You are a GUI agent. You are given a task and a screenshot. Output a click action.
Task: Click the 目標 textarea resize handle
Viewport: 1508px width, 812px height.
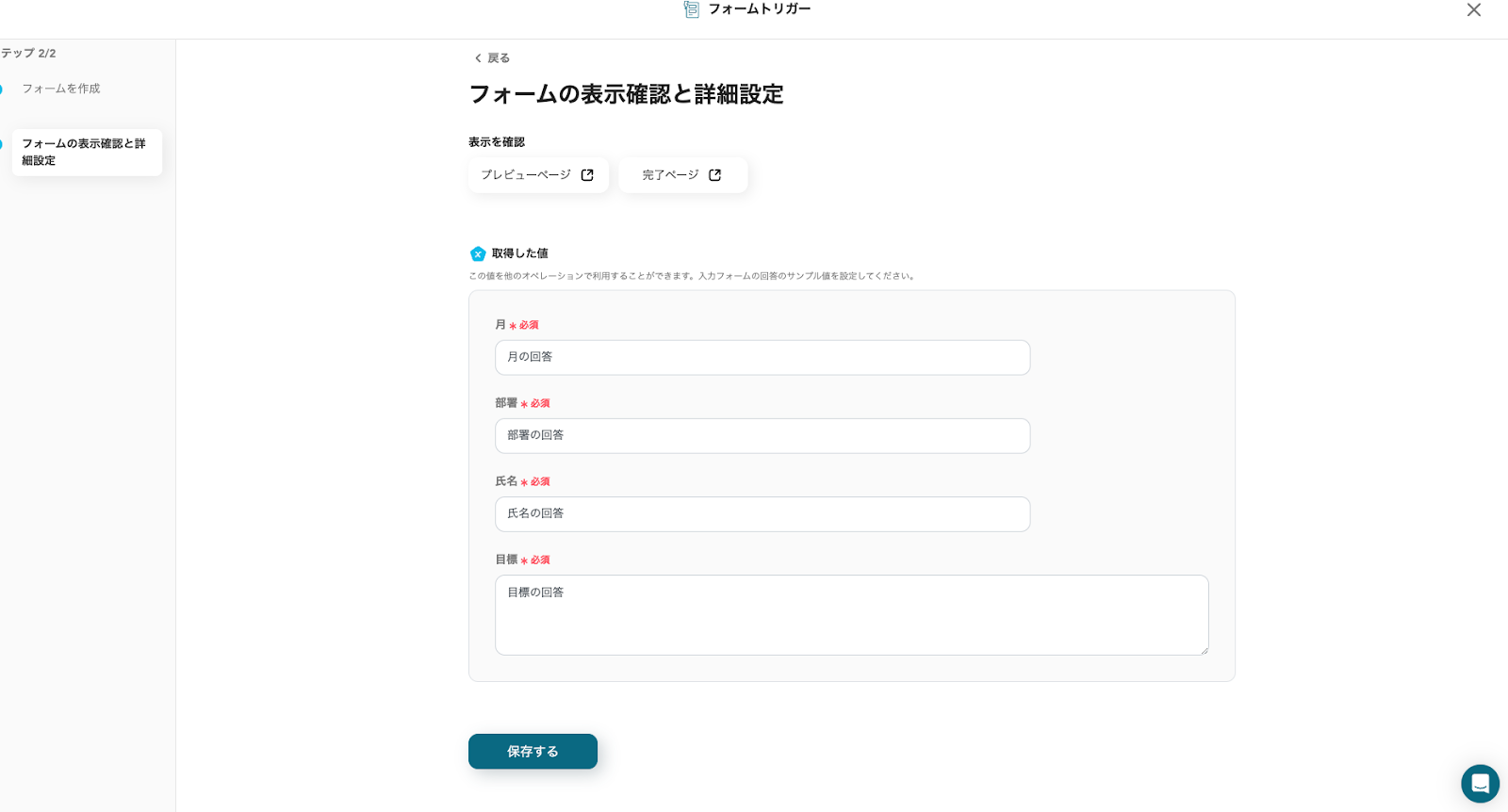click(1204, 650)
